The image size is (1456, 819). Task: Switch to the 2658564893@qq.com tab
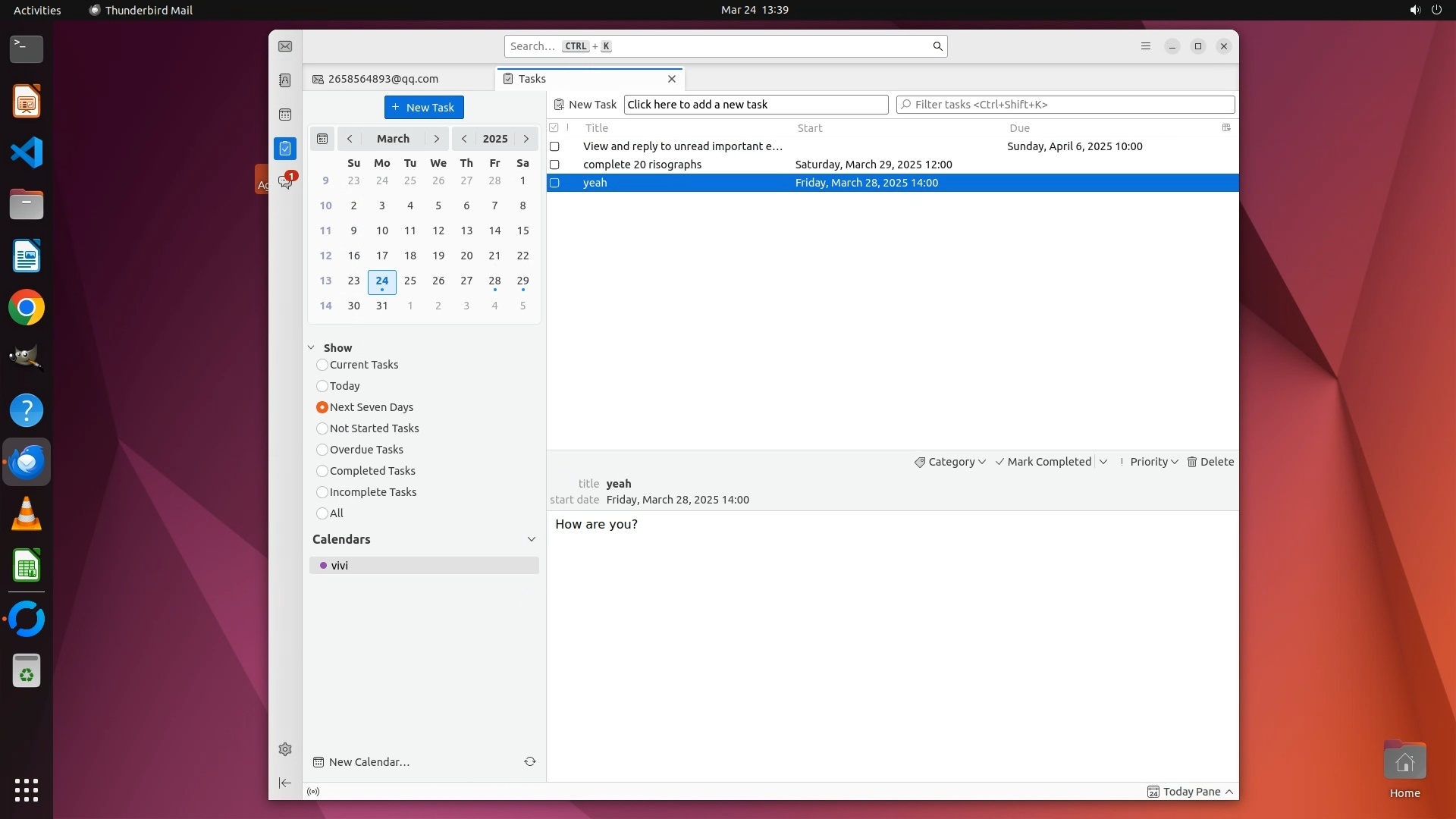(x=383, y=79)
